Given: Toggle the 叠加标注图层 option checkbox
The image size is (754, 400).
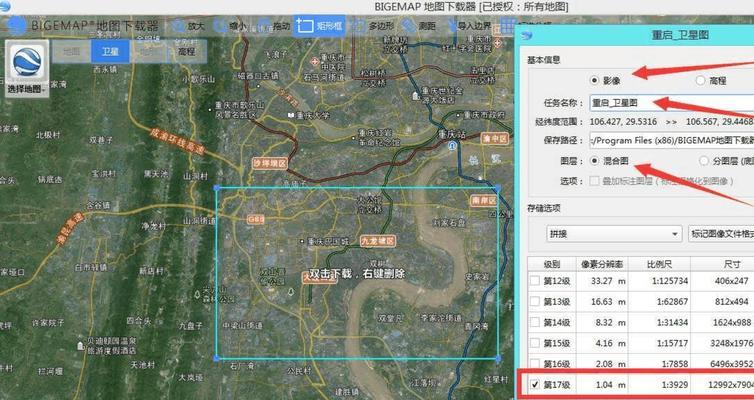Looking at the screenshot, I should point(595,181).
